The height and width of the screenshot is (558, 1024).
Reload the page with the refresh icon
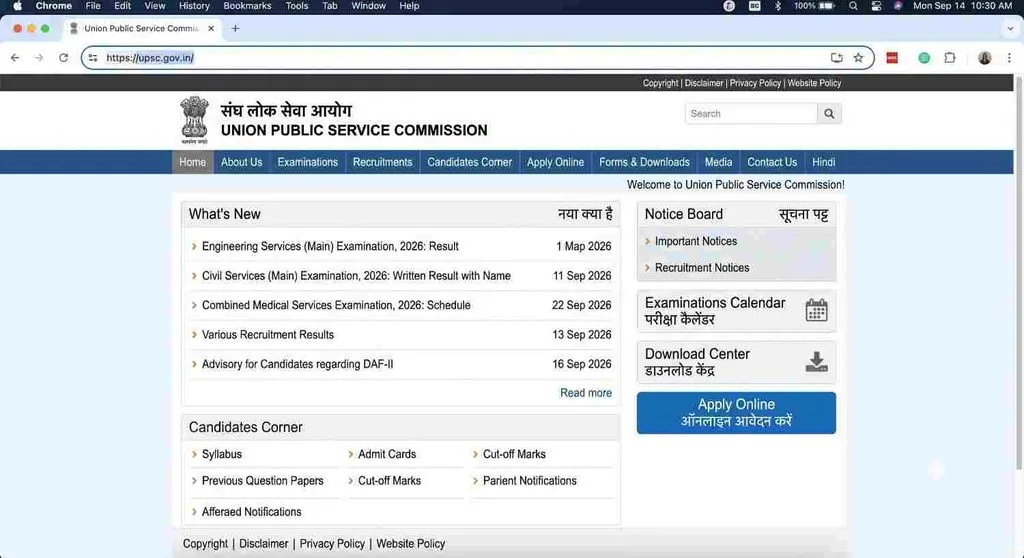[x=63, y=57]
